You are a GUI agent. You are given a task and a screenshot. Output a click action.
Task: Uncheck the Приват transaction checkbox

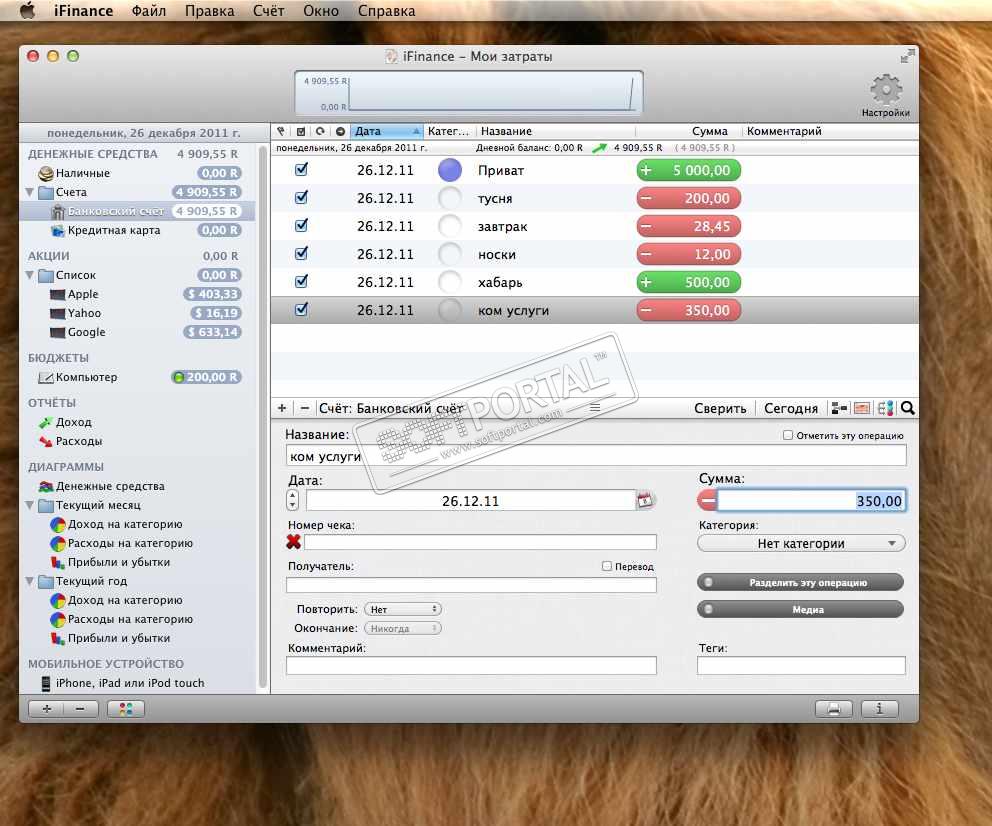(302, 169)
